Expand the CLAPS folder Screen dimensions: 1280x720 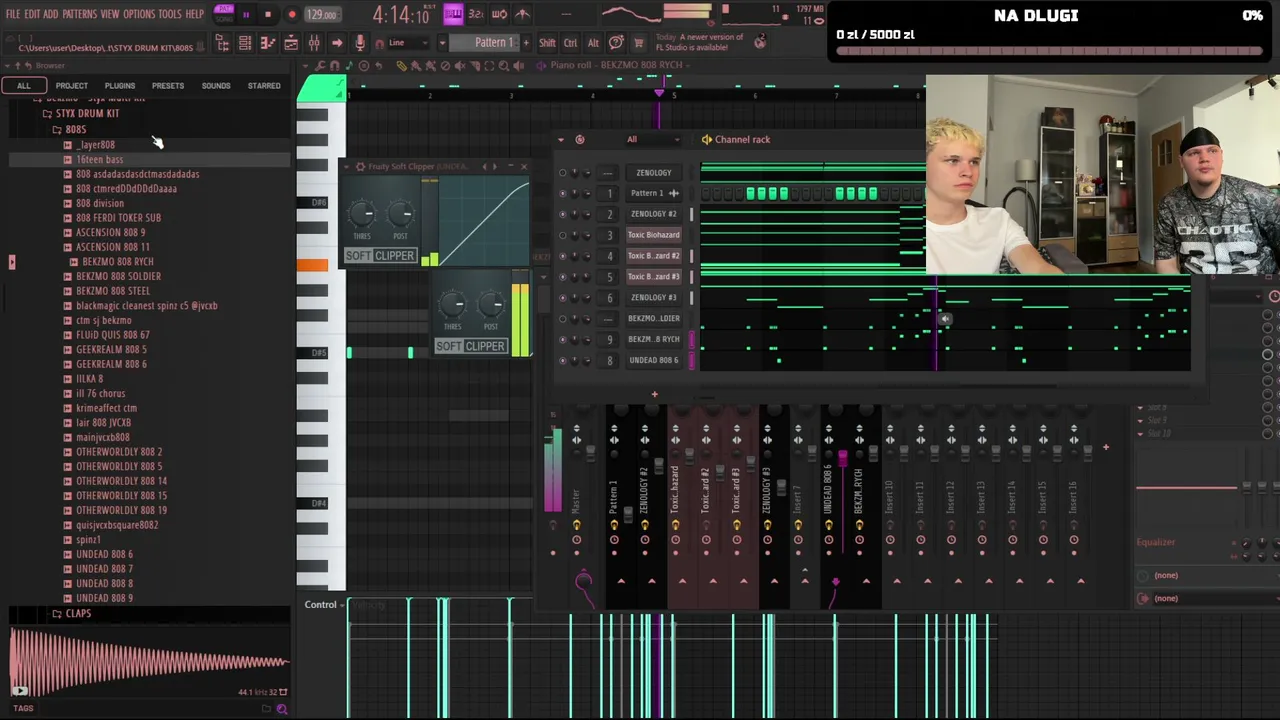pos(71,614)
